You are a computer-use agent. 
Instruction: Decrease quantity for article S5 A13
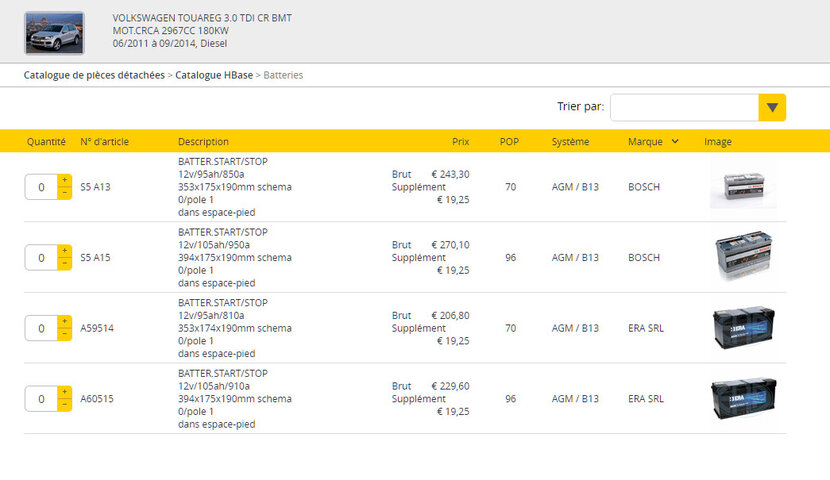(x=65, y=193)
